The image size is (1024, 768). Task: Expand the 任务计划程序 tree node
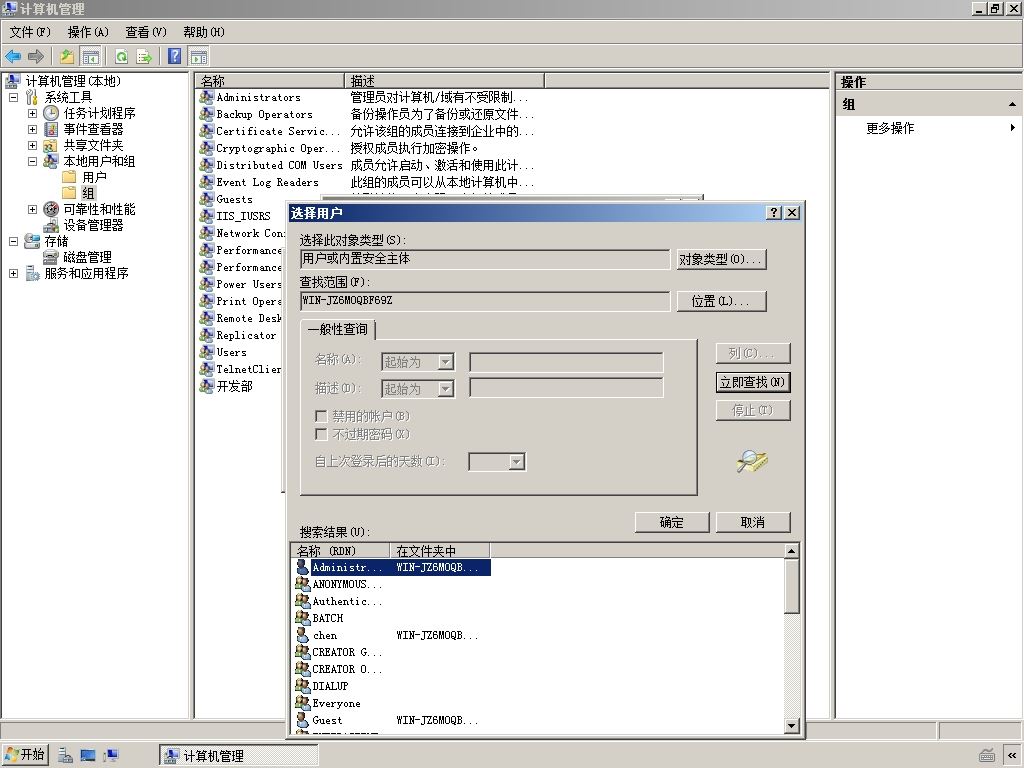[x=32, y=113]
